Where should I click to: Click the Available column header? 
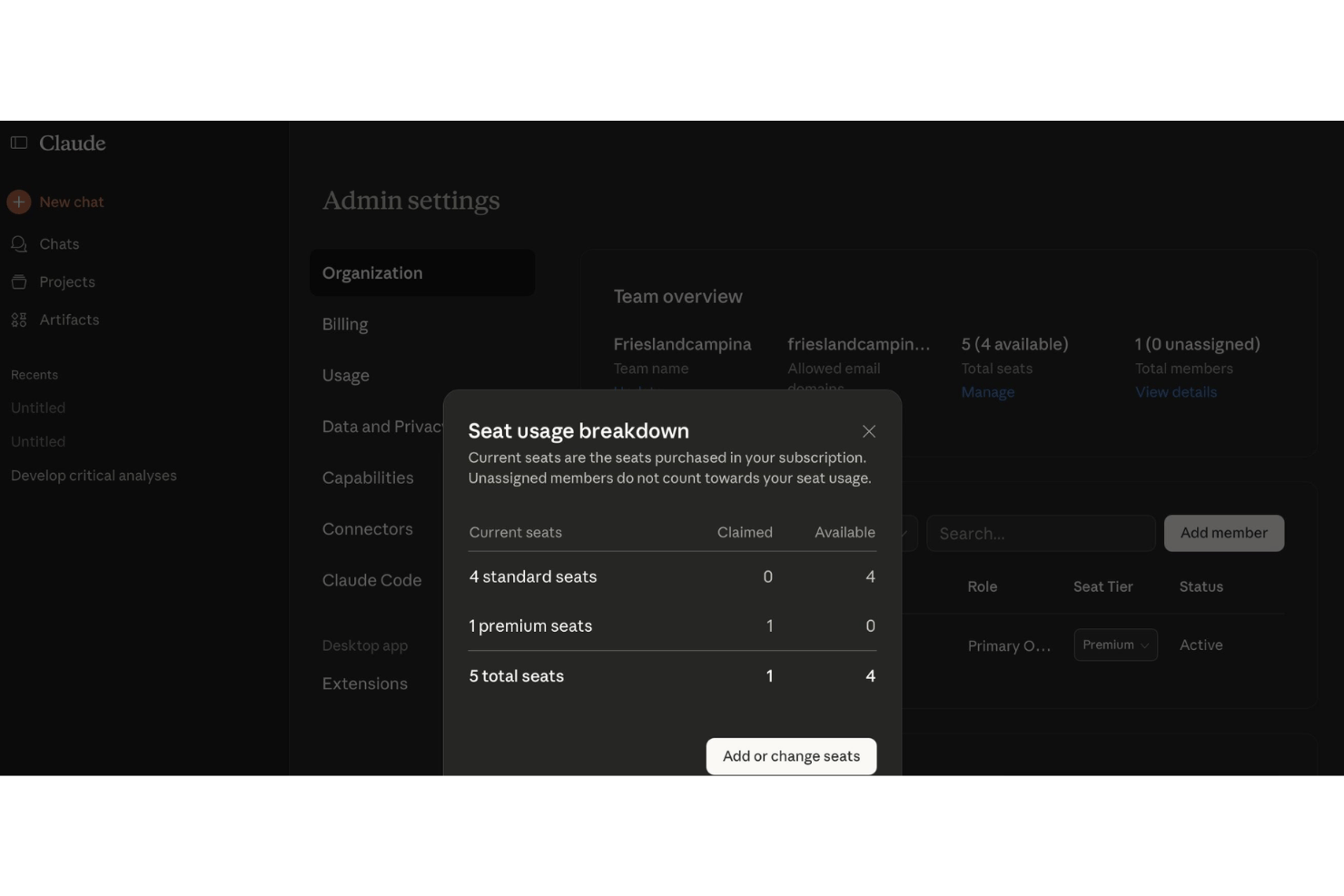845,532
